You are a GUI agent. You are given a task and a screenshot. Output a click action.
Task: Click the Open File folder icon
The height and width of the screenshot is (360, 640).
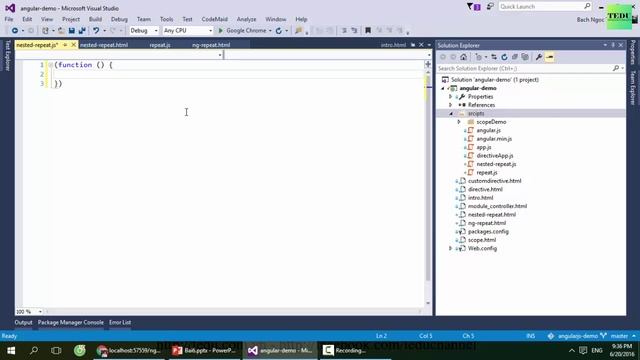pyautogui.click(x=61, y=31)
